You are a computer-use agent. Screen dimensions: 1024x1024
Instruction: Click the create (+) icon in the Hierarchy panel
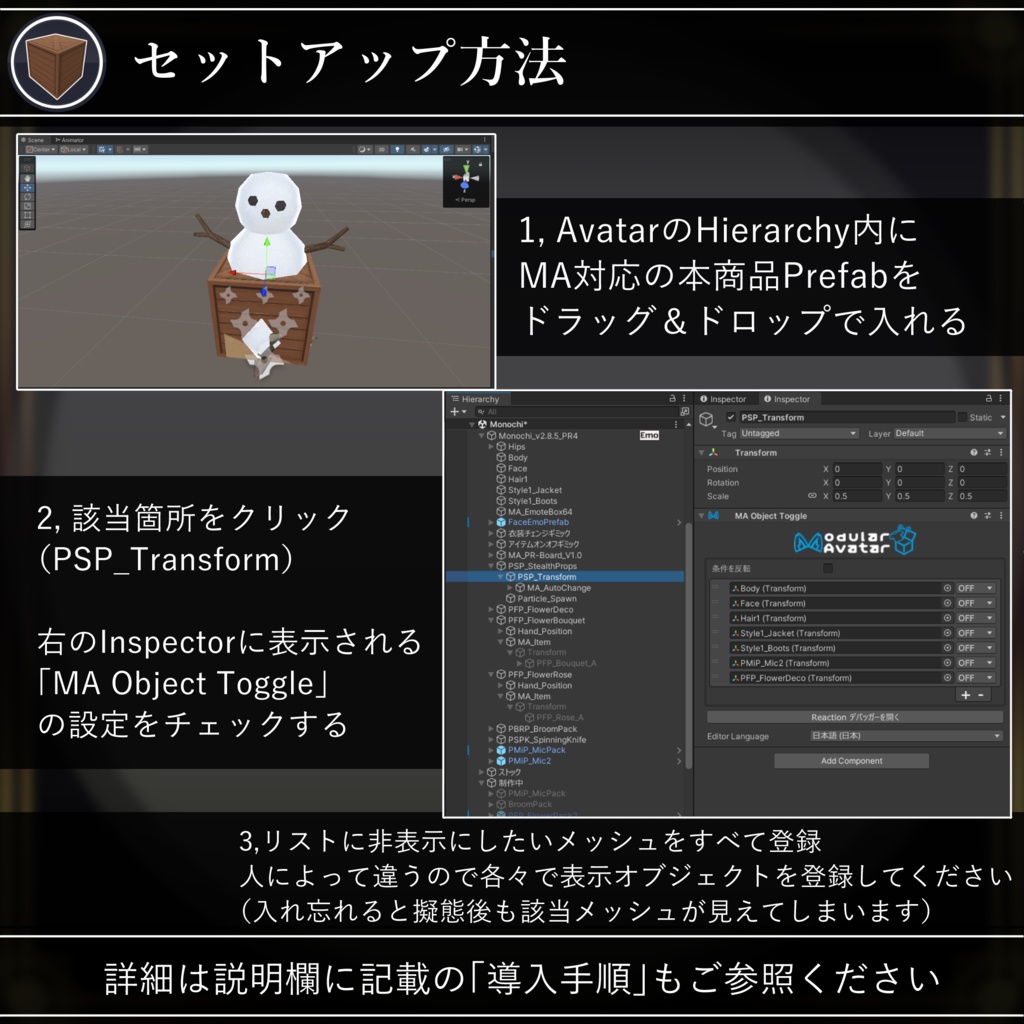[x=455, y=410]
